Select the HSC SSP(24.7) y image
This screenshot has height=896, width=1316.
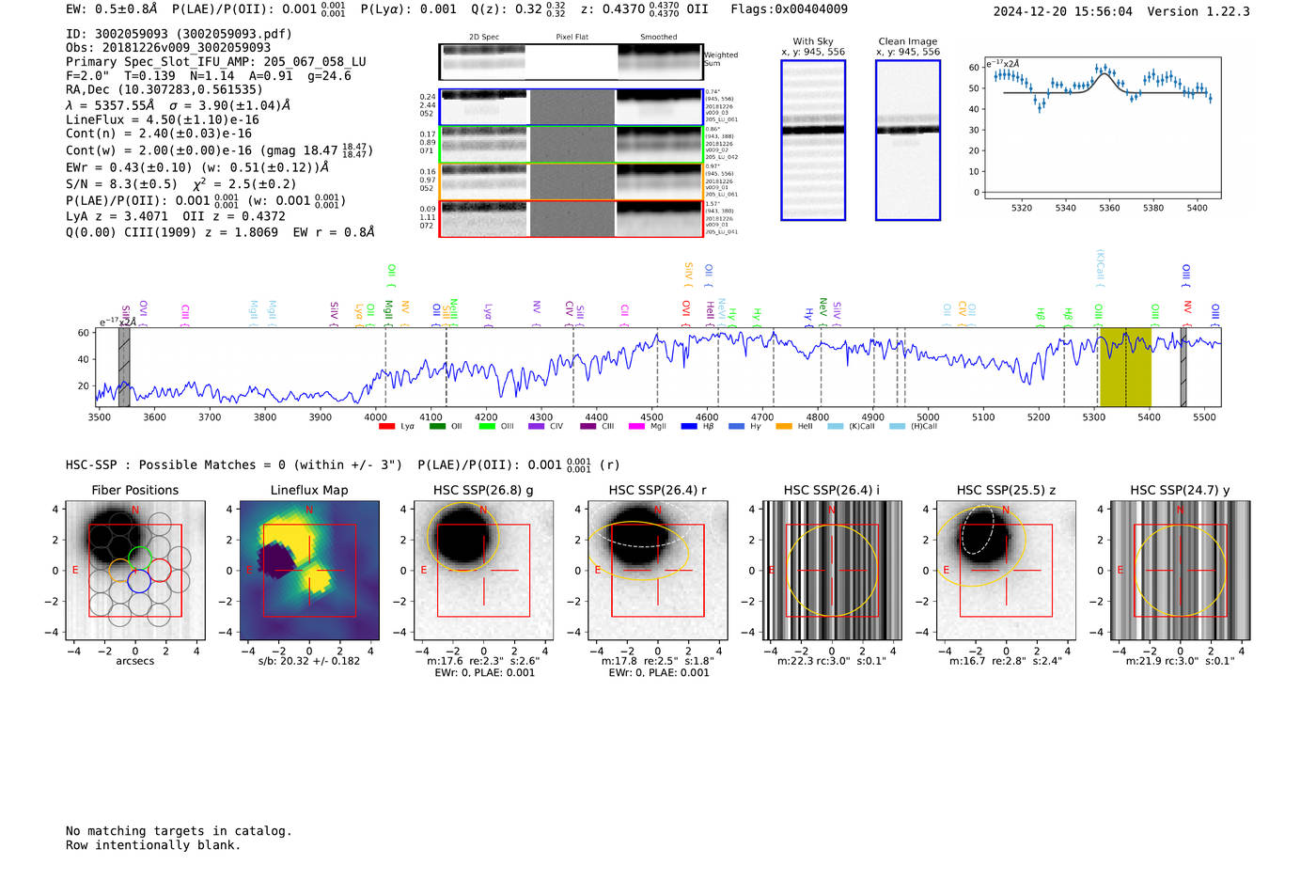click(x=1181, y=570)
